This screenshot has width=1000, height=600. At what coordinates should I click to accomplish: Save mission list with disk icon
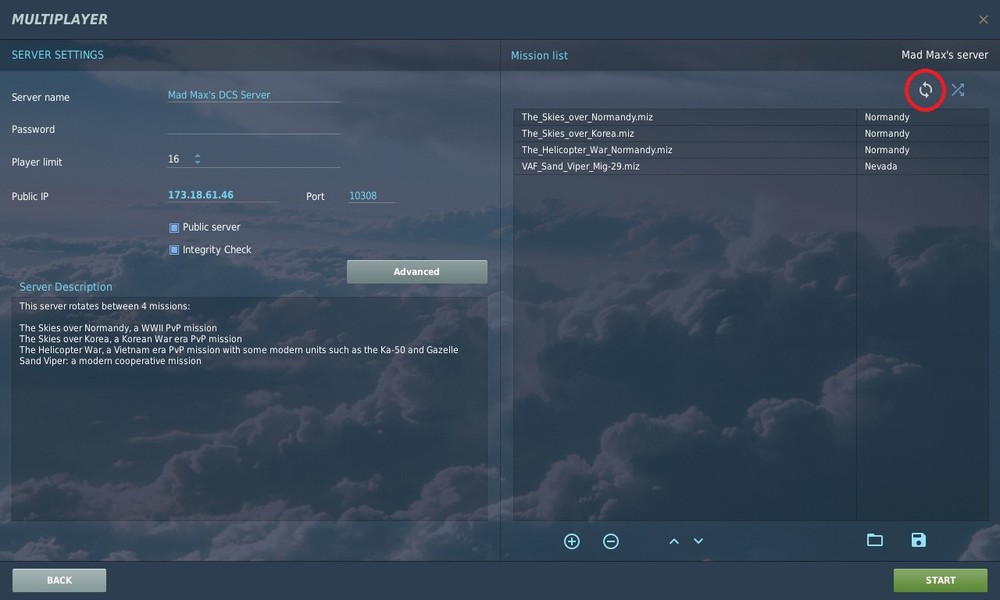tap(918, 540)
